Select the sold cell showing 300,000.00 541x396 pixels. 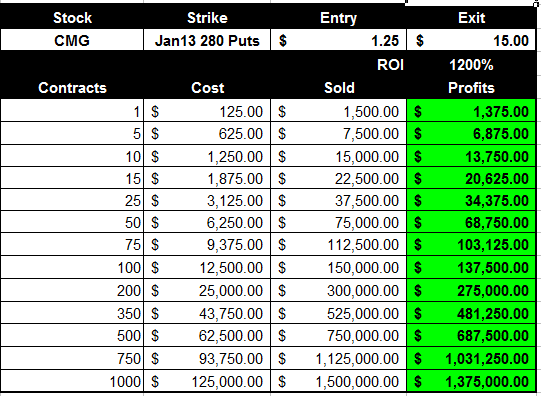338,290
